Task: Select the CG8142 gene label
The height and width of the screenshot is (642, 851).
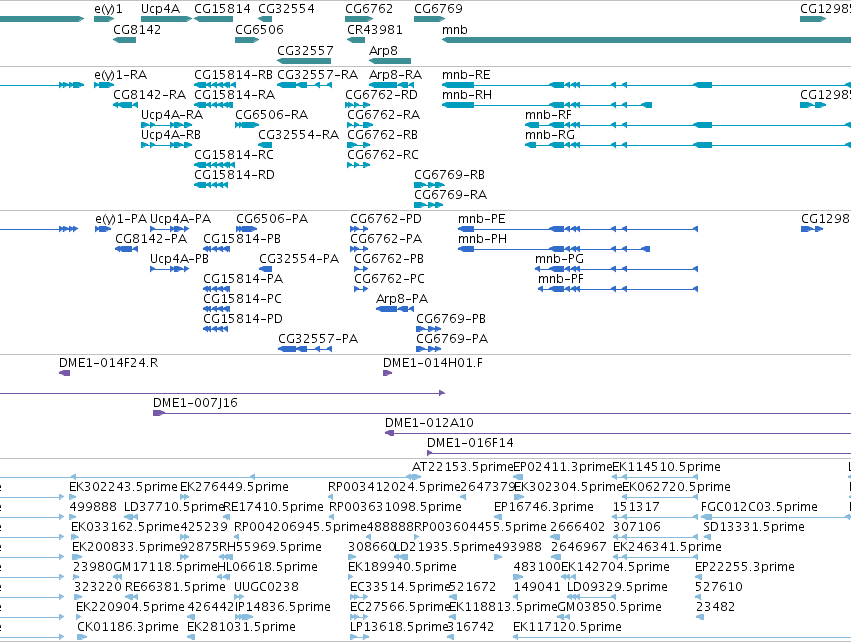Action: [x=137, y=30]
